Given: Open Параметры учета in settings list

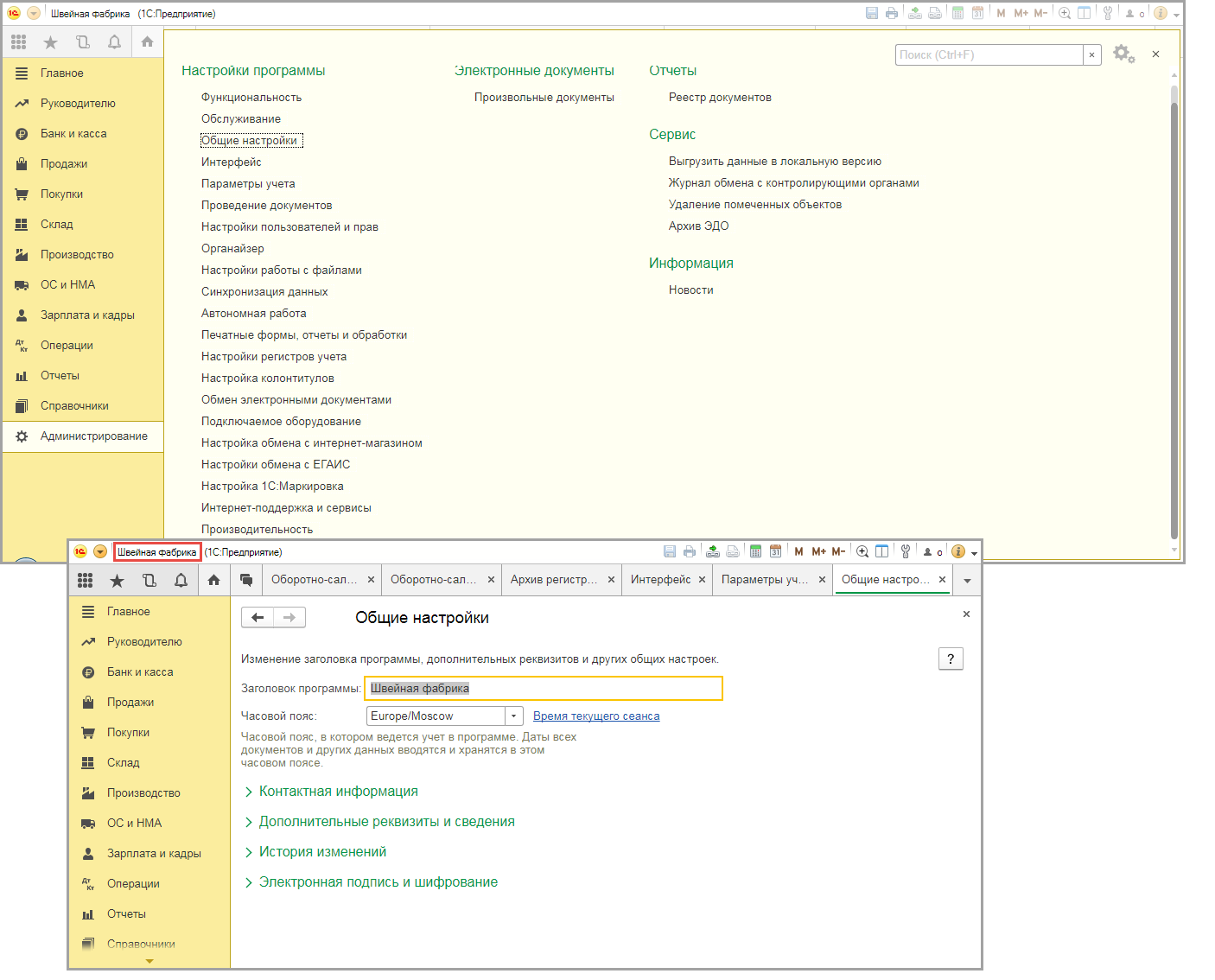Looking at the screenshot, I should (x=248, y=184).
